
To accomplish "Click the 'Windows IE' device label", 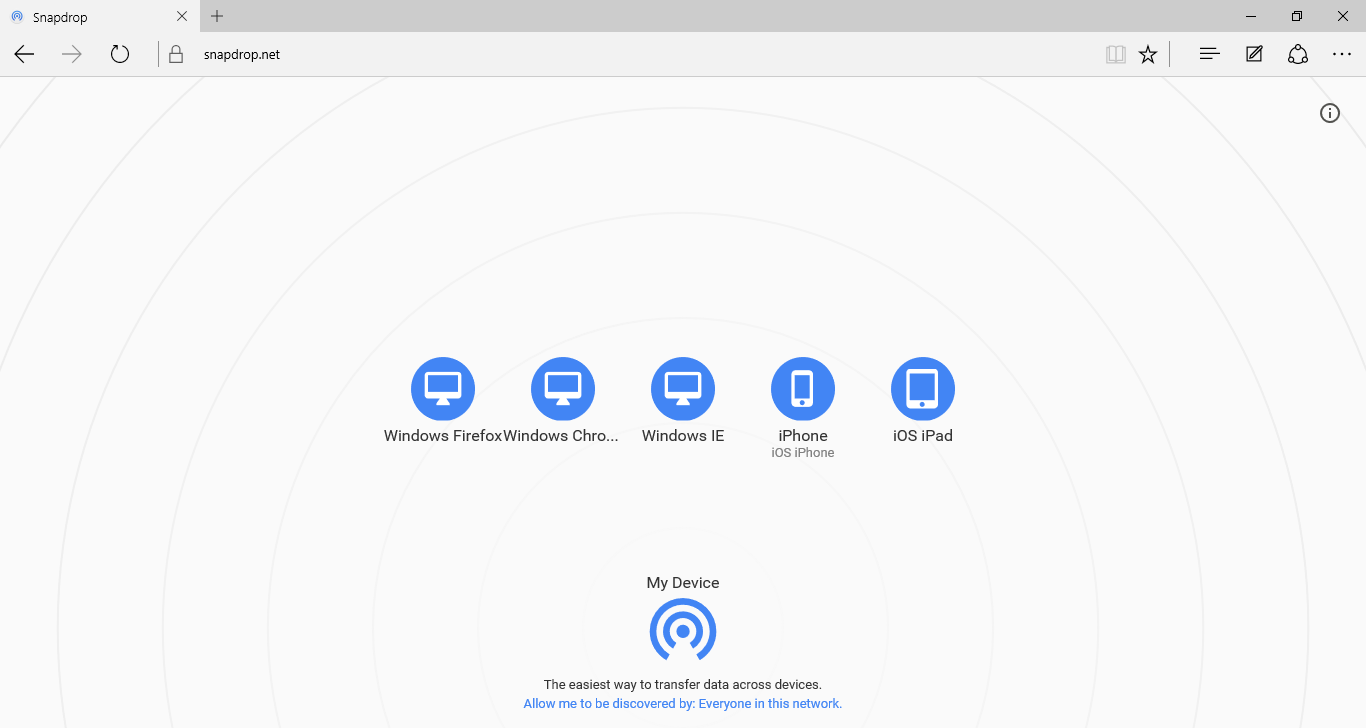I will [x=683, y=436].
